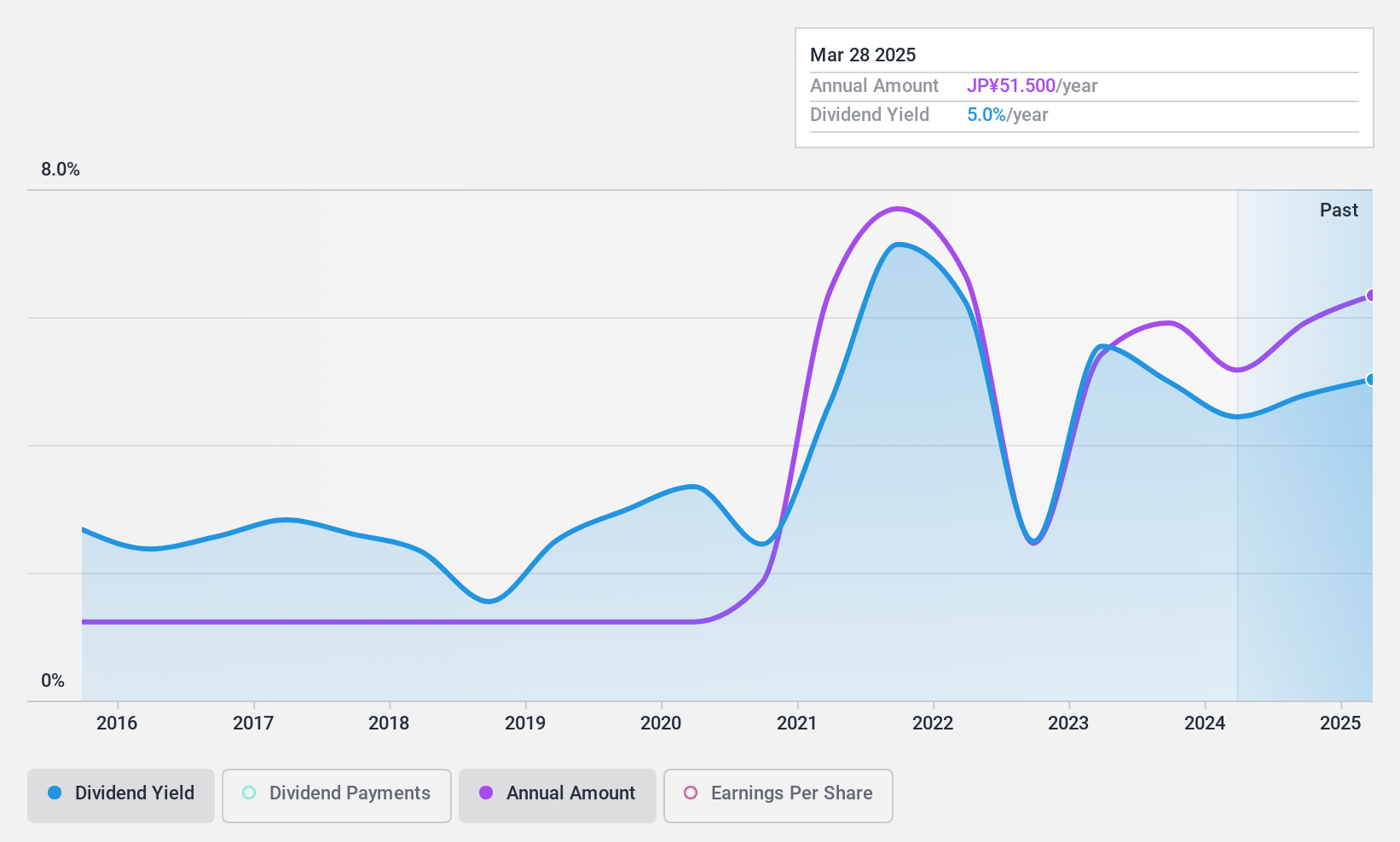The height and width of the screenshot is (842, 1400).
Task: Click the 8.0% y-axis label
Action: point(61,170)
